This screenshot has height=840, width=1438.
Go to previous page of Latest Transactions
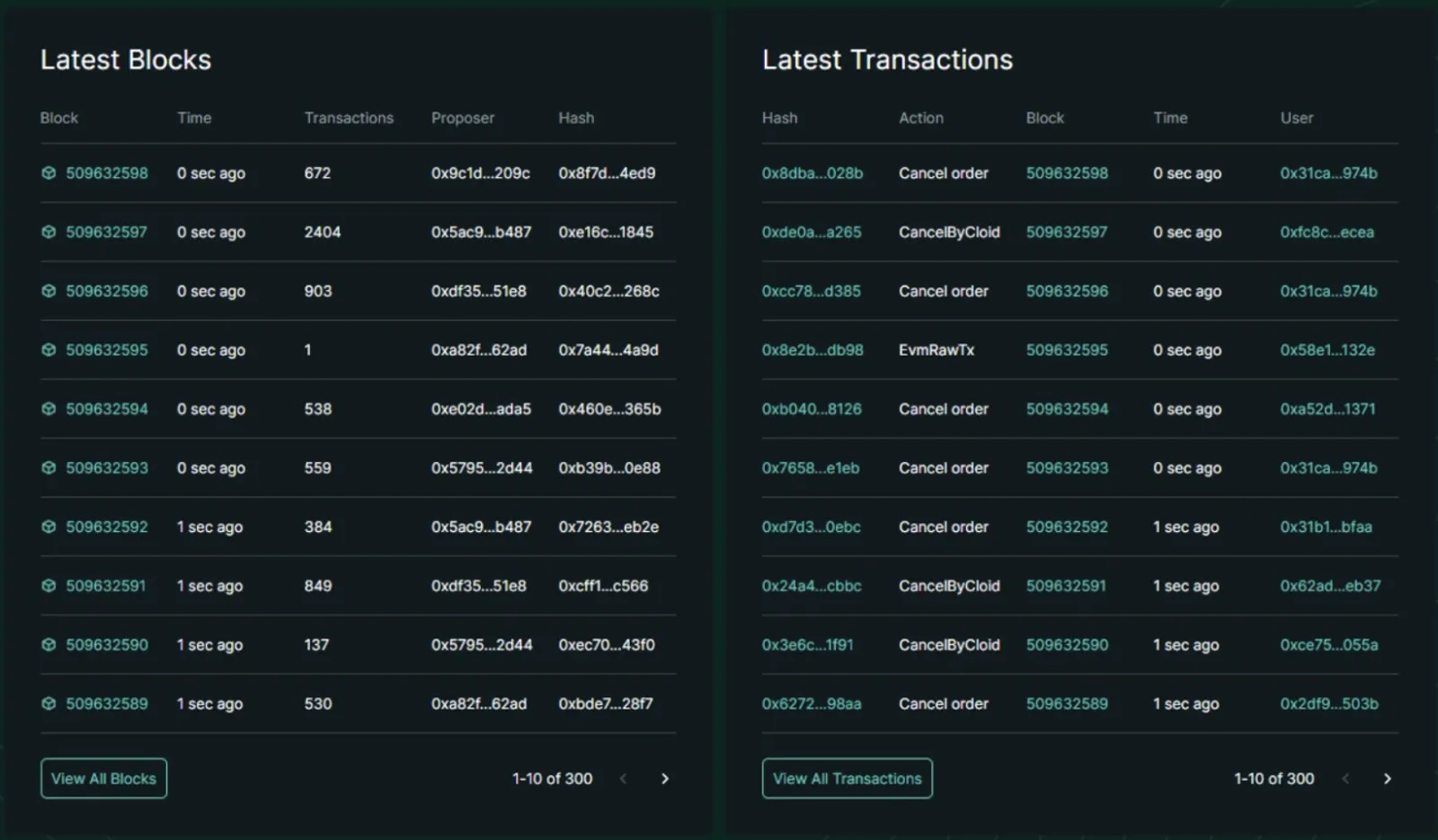tap(1345, 779)
